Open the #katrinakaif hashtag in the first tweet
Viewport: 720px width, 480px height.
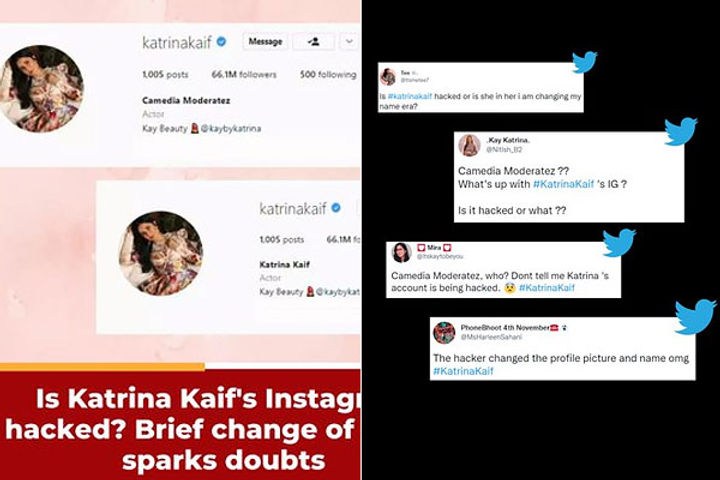tap(410, 96)
